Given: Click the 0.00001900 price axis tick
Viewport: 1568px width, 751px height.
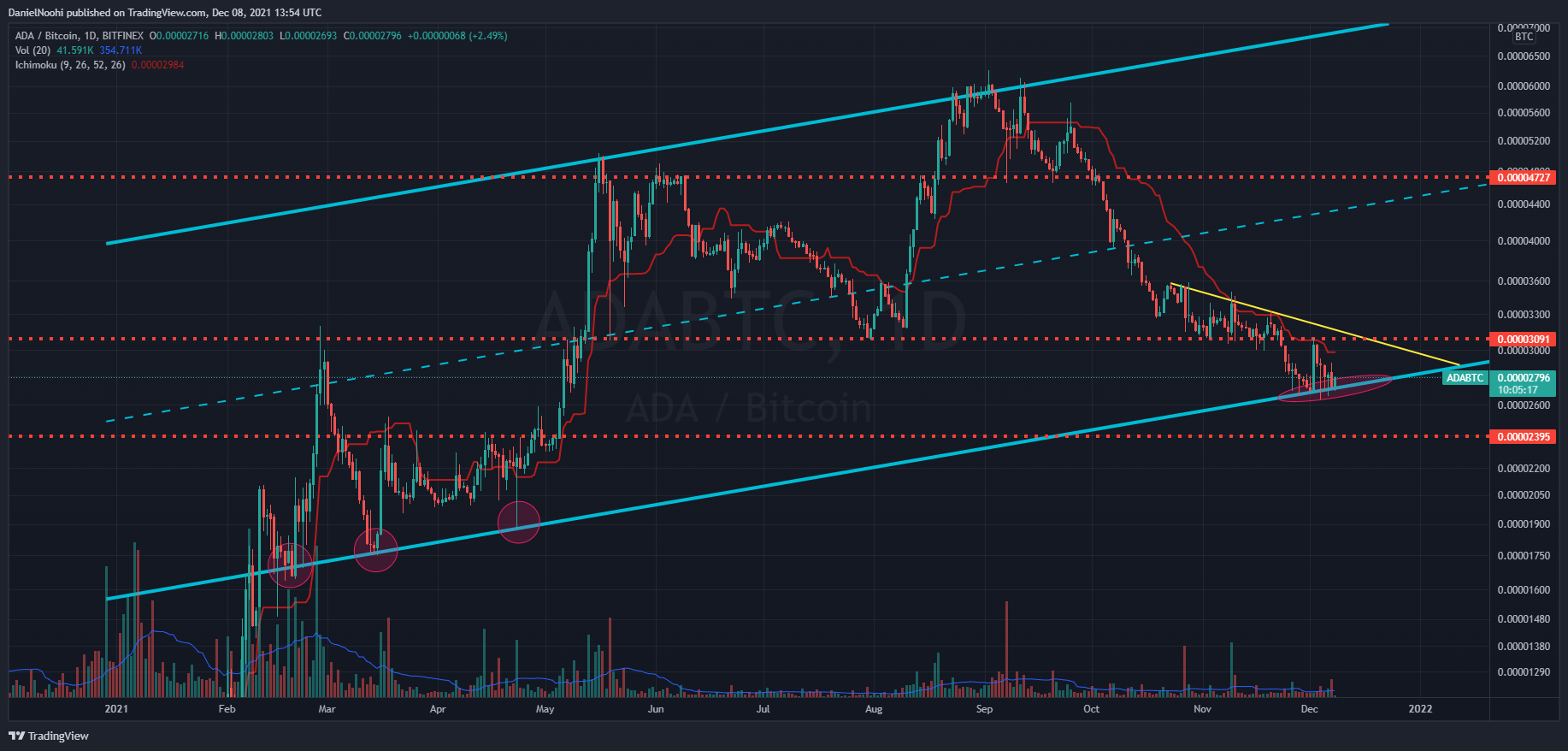Looking at the screenshot, I should [x=1524, y=524].
